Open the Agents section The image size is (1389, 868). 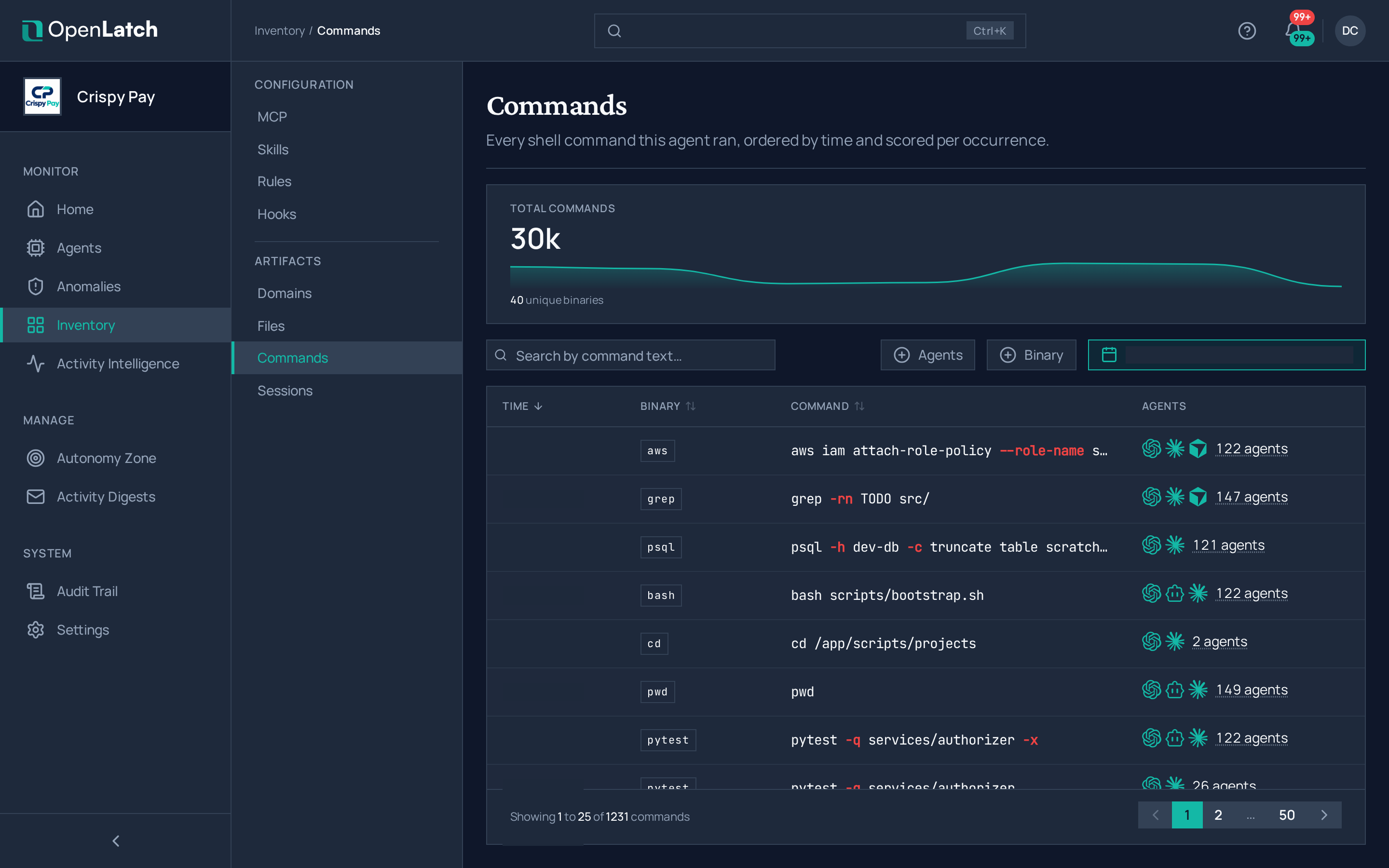click(115, 247)
